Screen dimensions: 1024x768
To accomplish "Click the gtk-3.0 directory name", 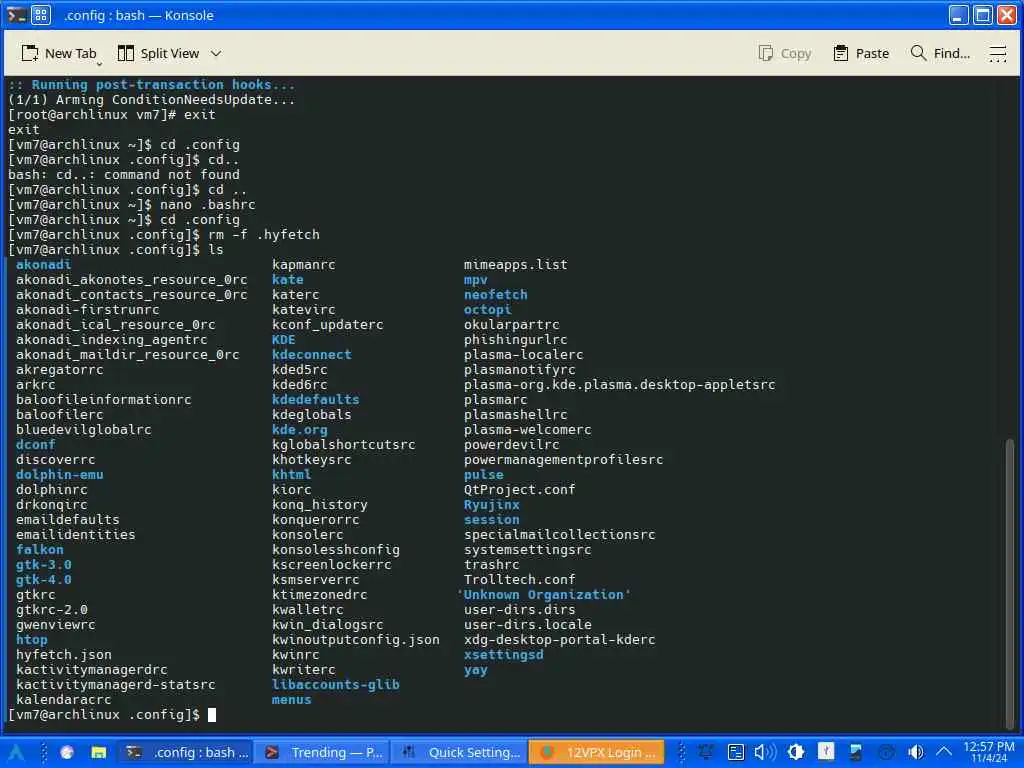I will tap(43, 564).
